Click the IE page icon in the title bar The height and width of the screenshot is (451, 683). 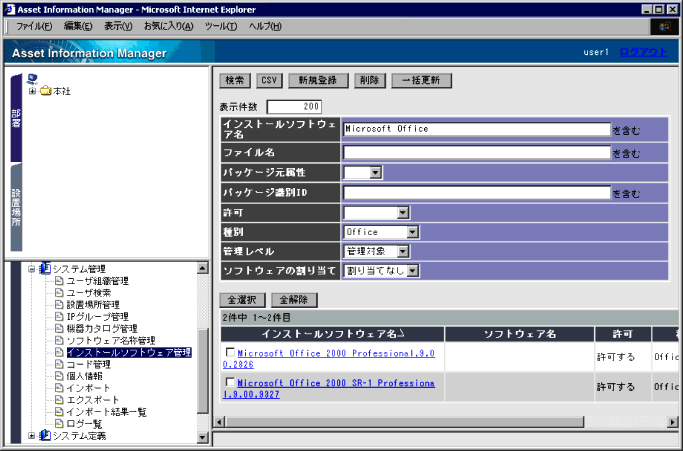(10, 9)
